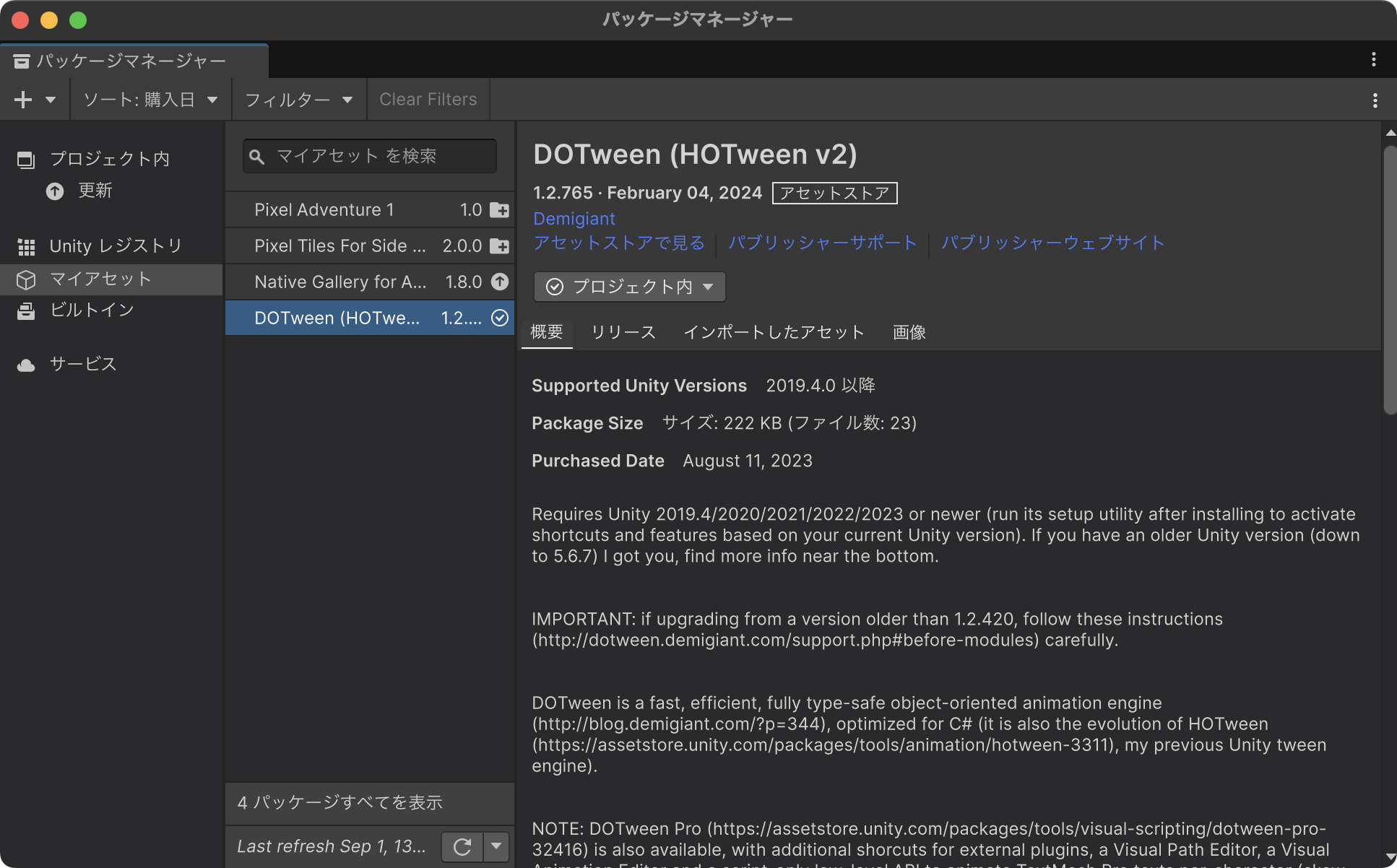Open the add package (+) icon

coord(22,99)
